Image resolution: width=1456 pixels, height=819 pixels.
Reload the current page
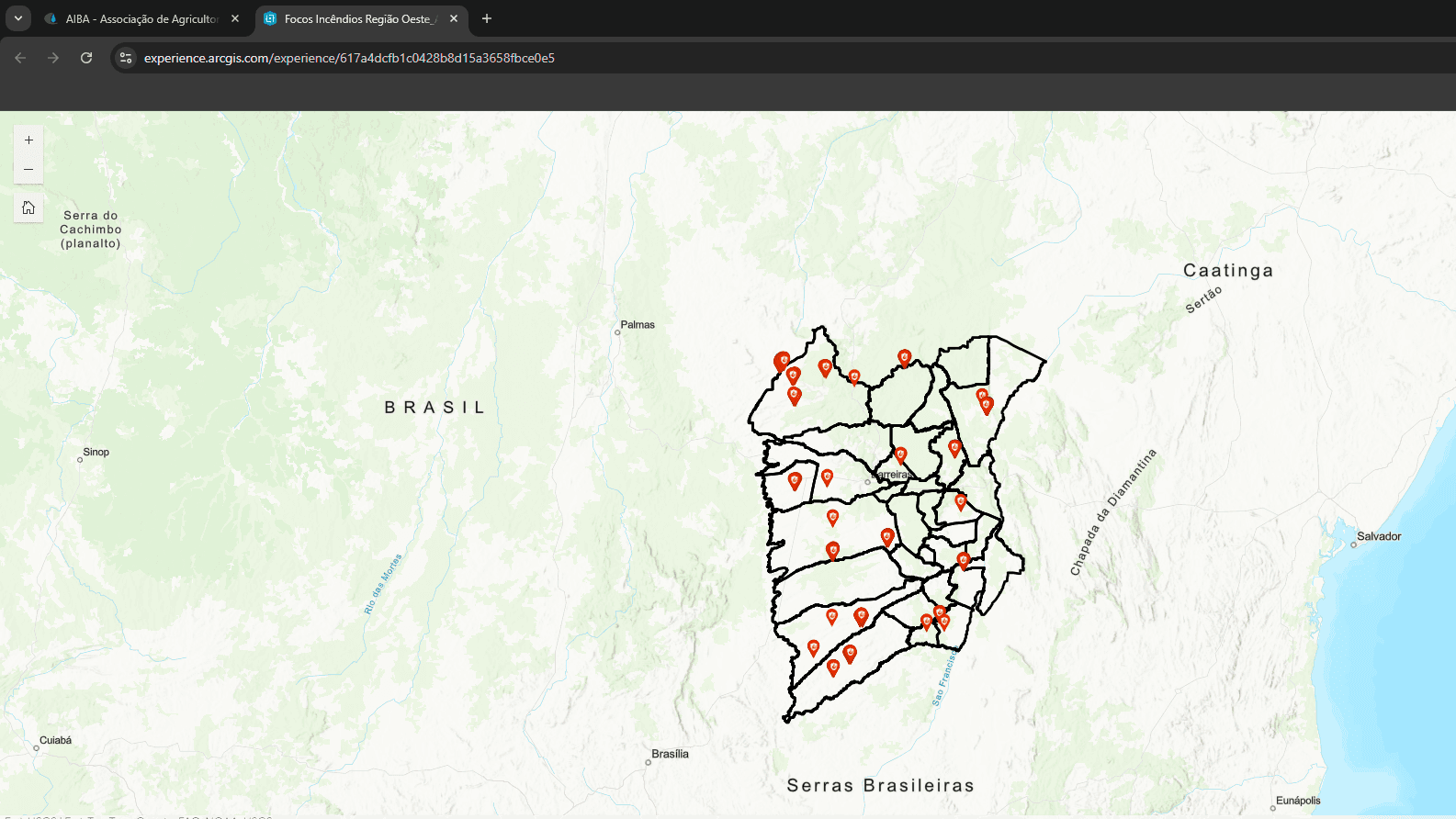point(86,58)
